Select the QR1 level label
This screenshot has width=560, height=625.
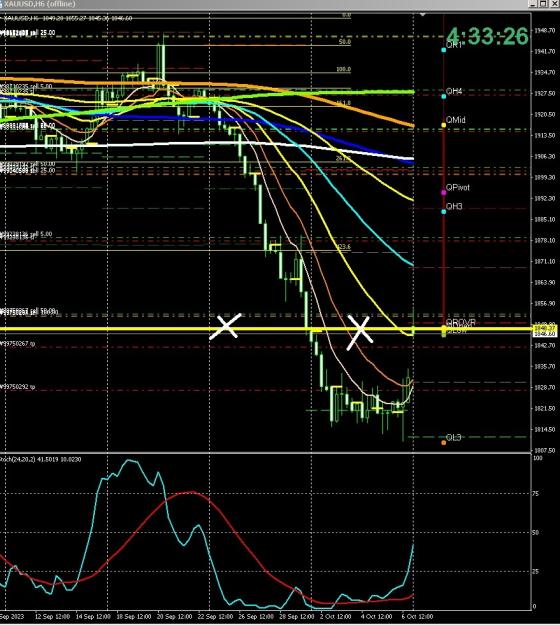(x=454, y=45)
